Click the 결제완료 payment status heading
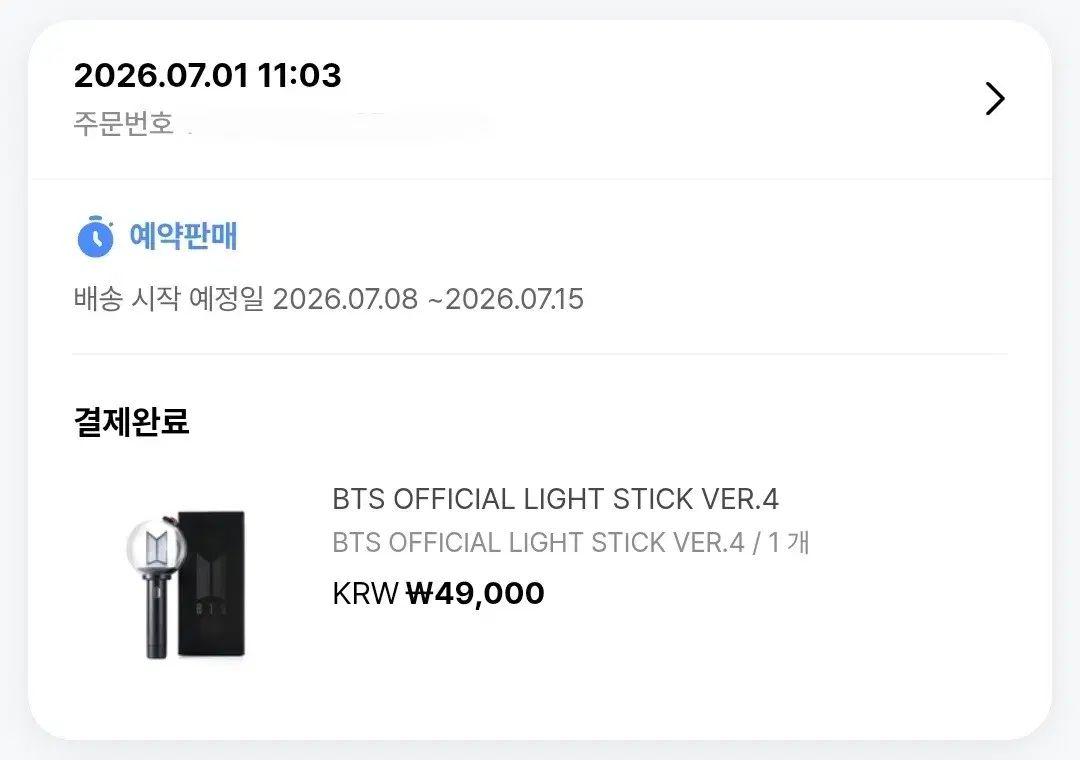Screen dimensions: 1080x760 click(132, 422)
